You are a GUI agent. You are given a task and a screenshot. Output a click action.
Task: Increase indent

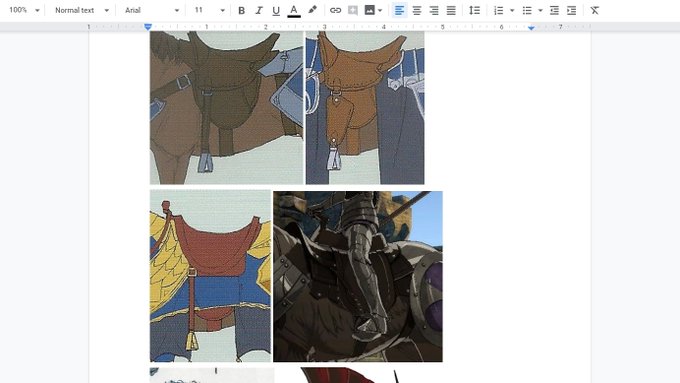pos(572,10)
